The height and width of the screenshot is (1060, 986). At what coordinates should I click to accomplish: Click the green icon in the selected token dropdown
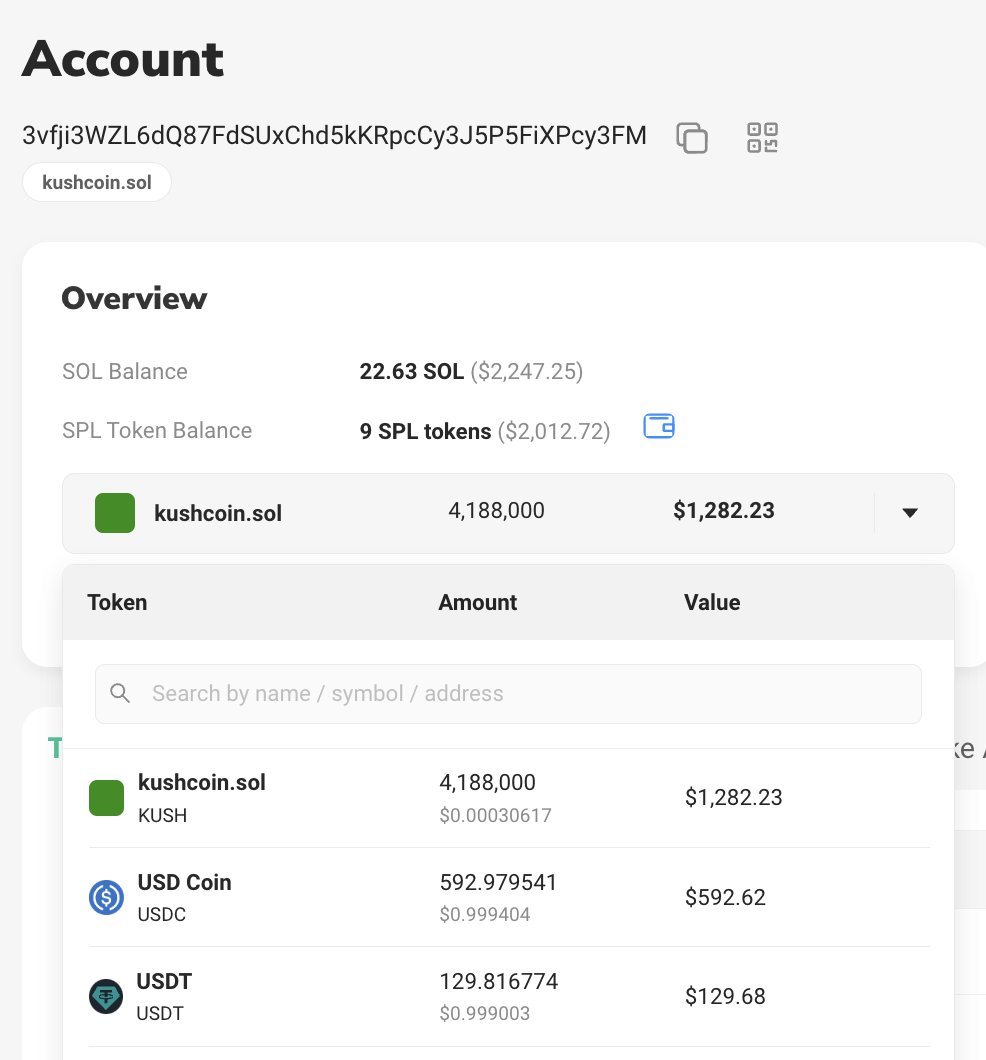tap(115, 513)
